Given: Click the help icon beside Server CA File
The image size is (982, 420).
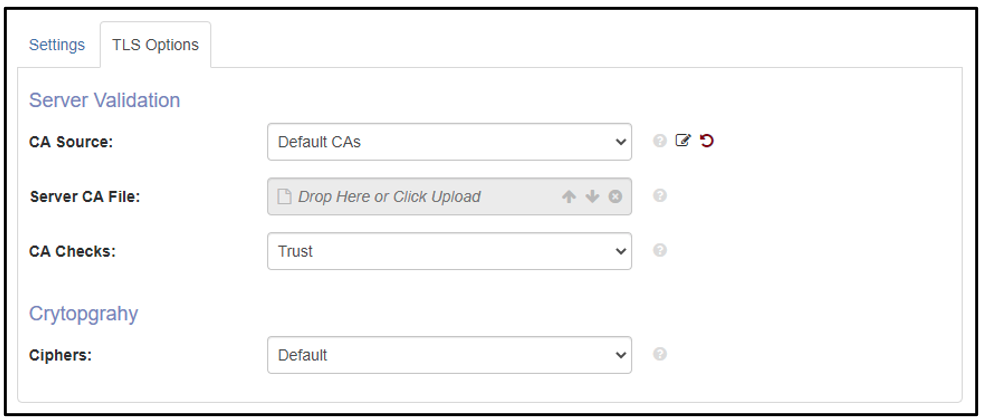Looking at the screenshot, I should (x=659, y=195).
